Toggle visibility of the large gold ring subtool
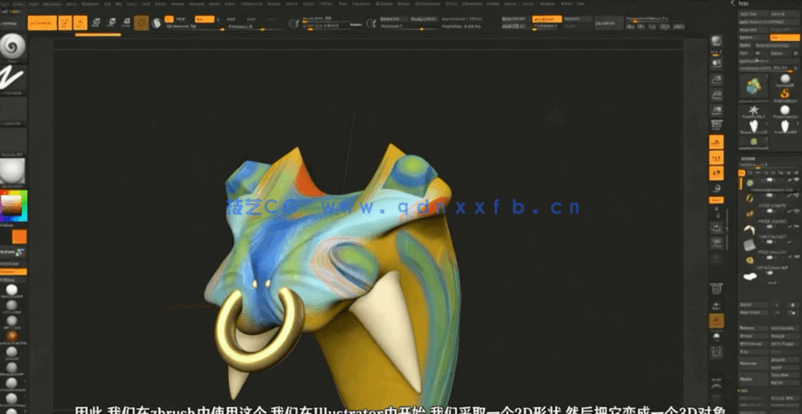The width and height of the screenshot is (802, 414). [x=796, y=195]
